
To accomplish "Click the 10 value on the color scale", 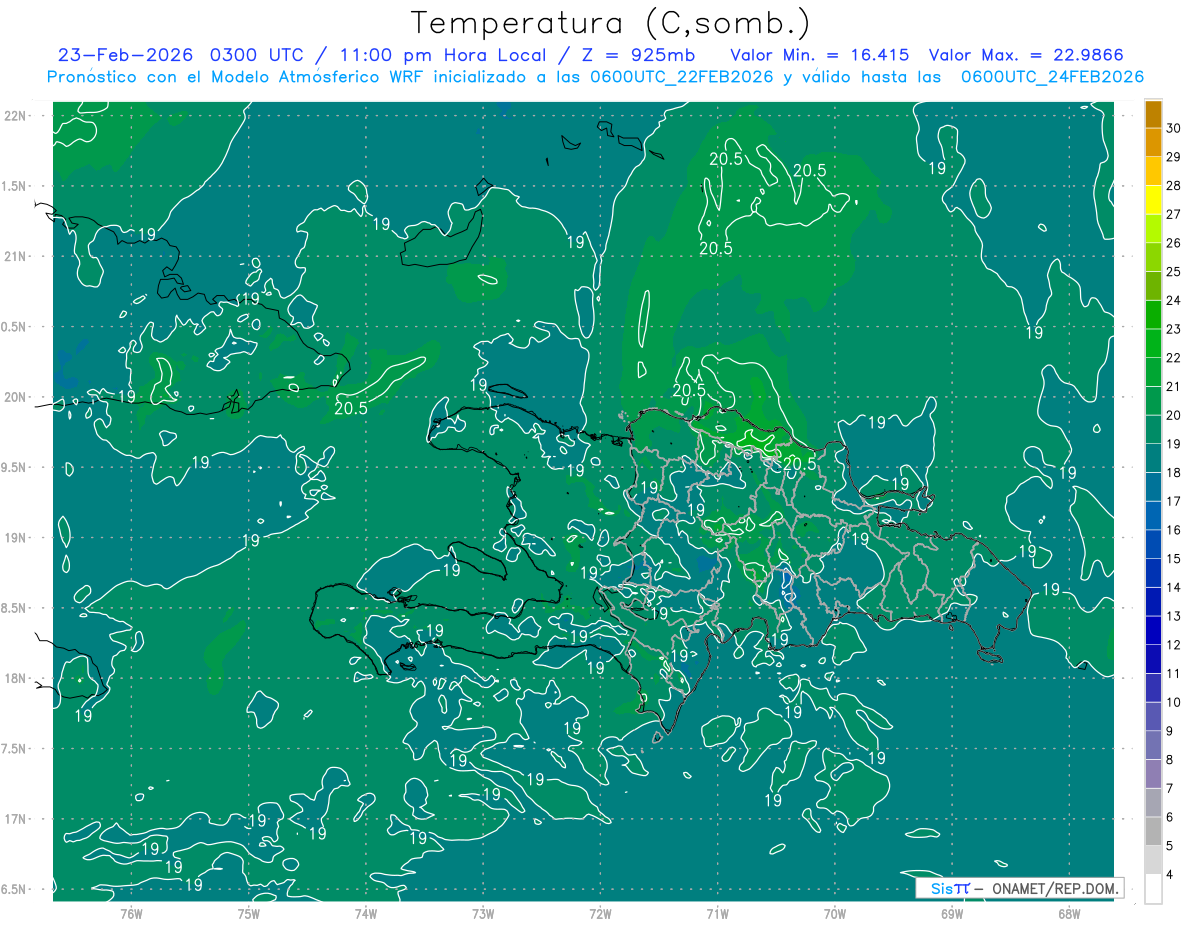I will [1174, 703].
